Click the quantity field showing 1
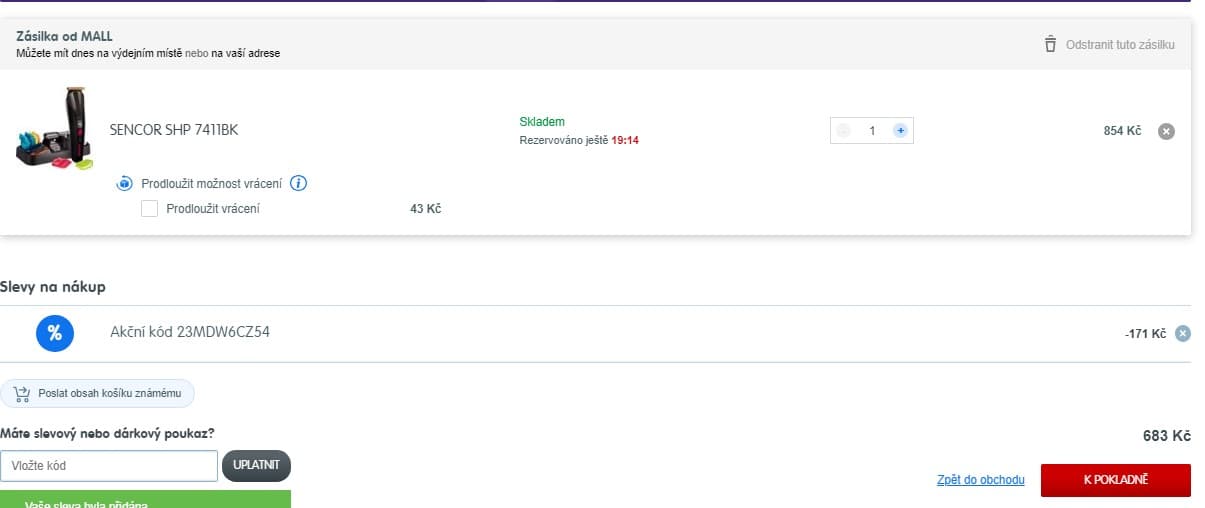The height and width of the screenshot is (508, 1205). point(872,131)
